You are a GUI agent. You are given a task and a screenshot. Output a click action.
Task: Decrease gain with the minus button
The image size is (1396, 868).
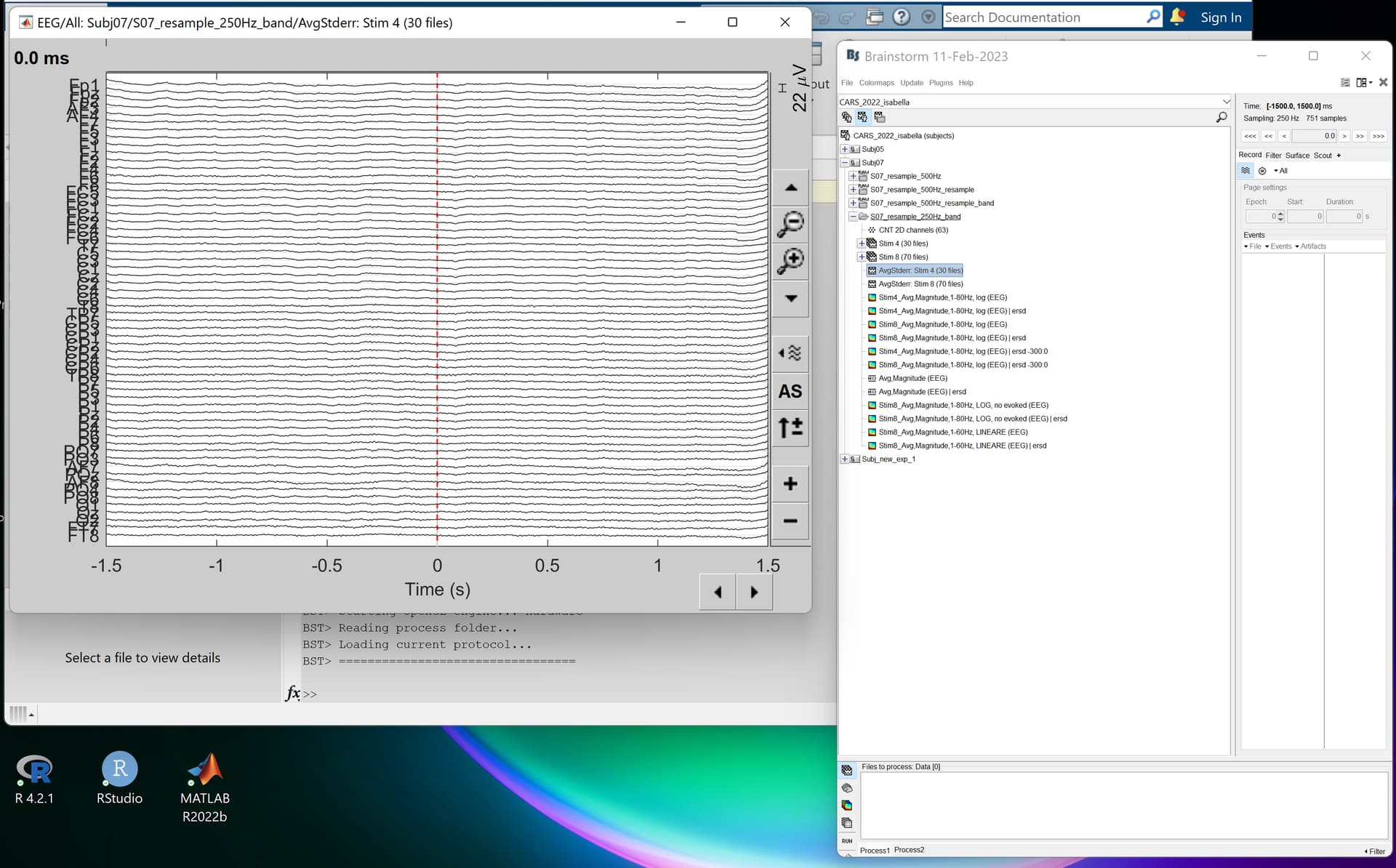[790, 521]
